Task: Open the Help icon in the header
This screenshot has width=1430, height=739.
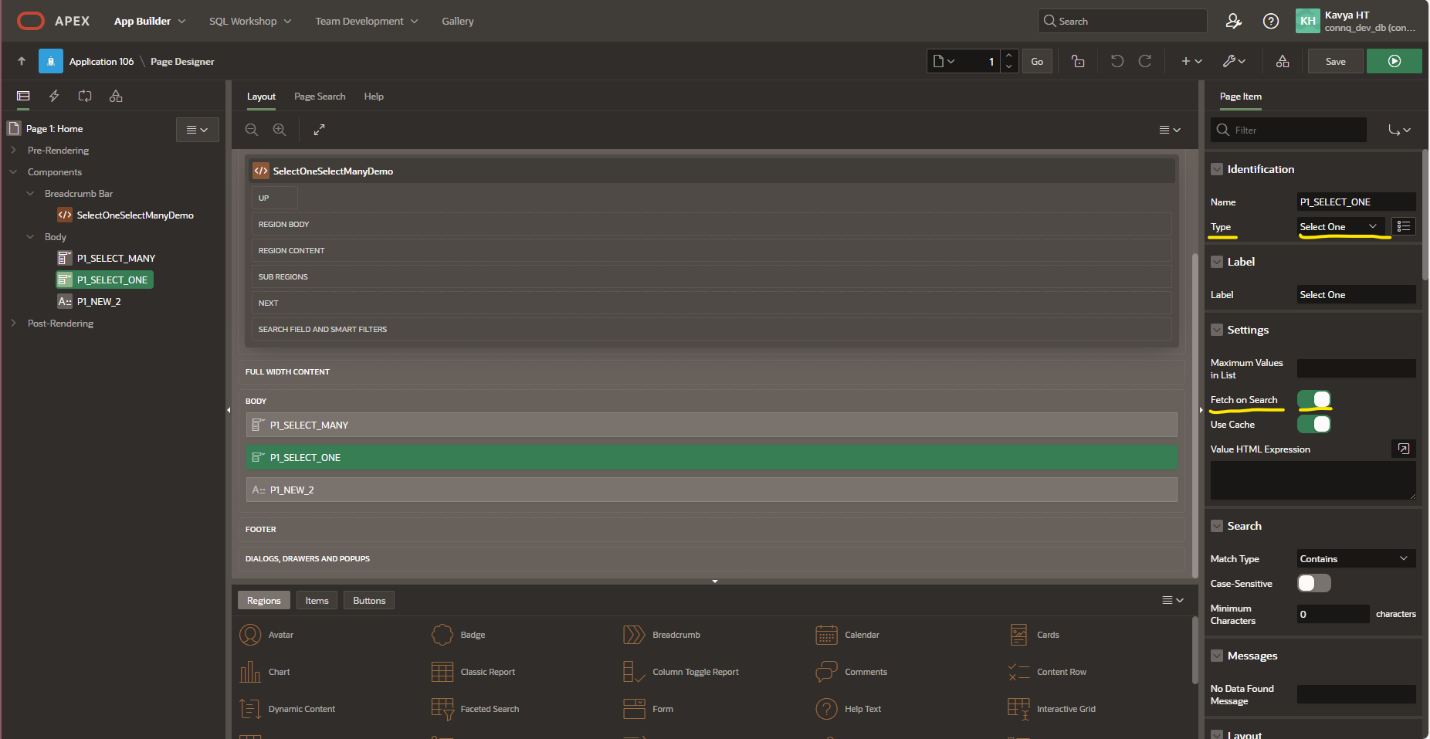Action: coord(1270,21)
